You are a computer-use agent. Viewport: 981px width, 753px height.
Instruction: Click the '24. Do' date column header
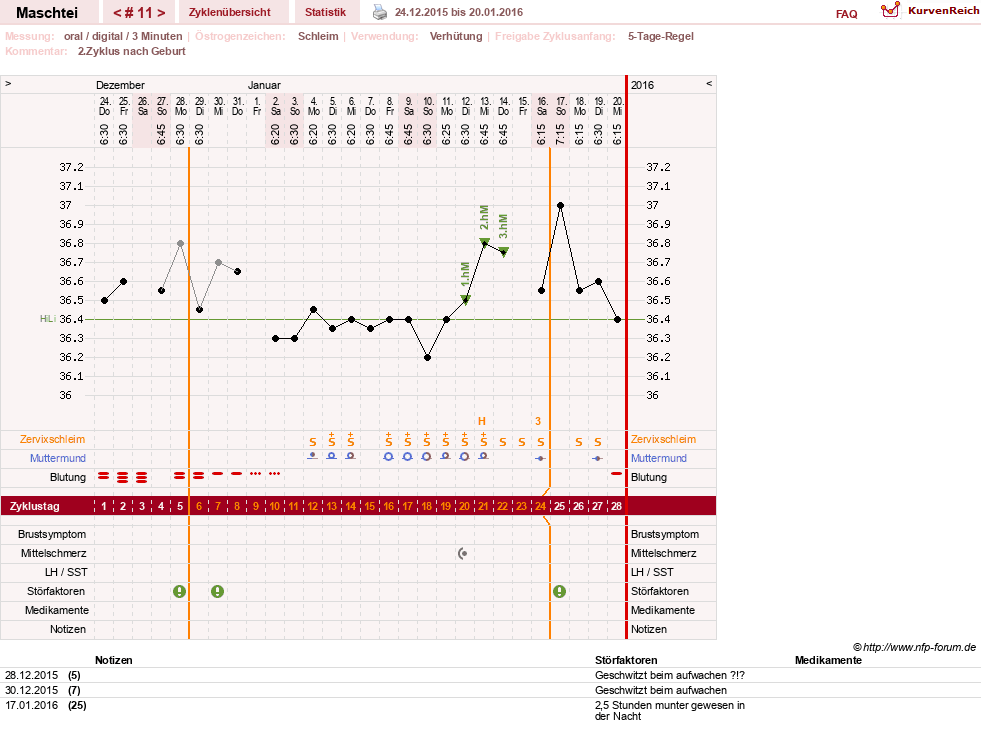point(104,106)
